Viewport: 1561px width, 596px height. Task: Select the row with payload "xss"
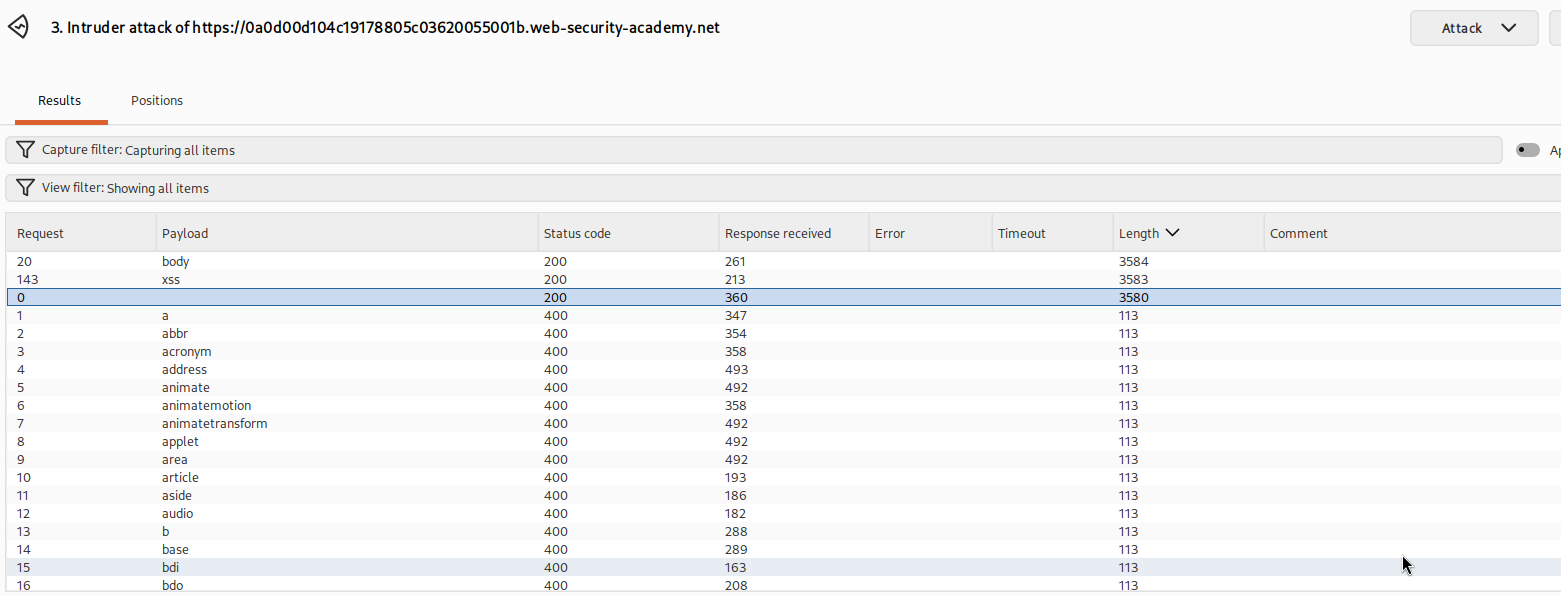[x=783, y=280]
